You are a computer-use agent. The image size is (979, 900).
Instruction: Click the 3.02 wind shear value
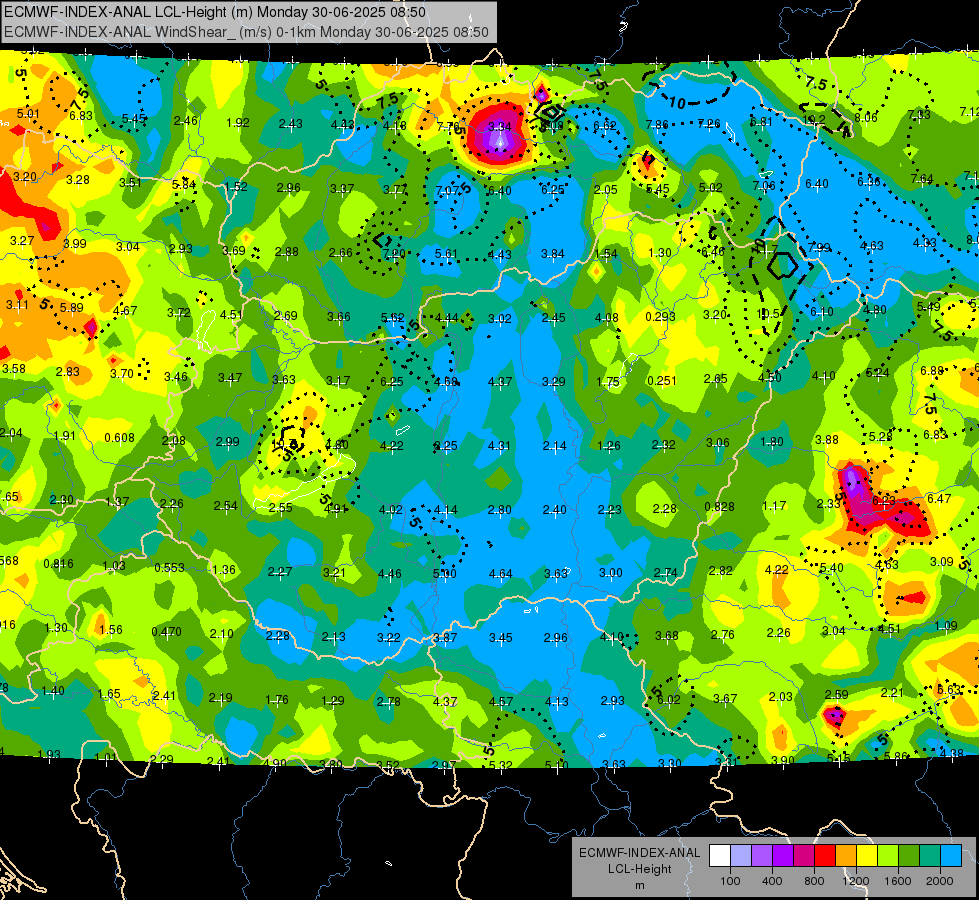tap(499, 319)
